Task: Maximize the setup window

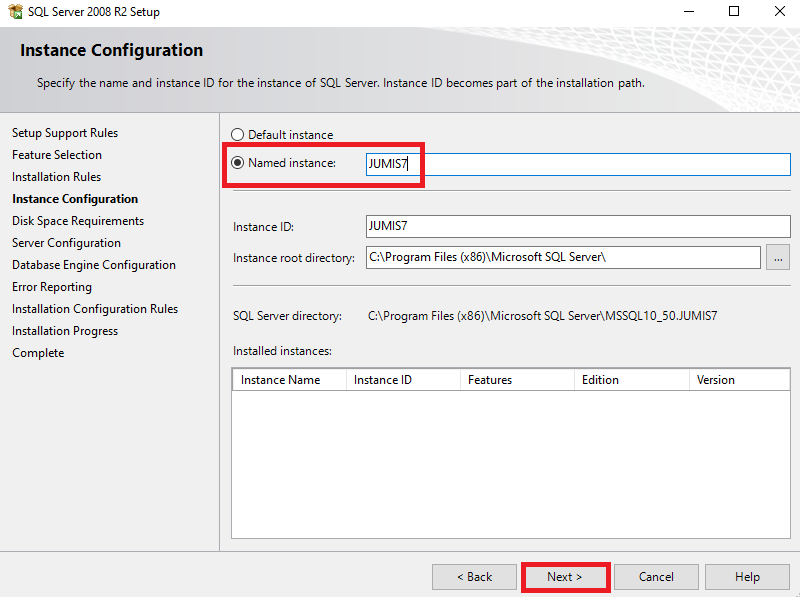Action: 734,11
